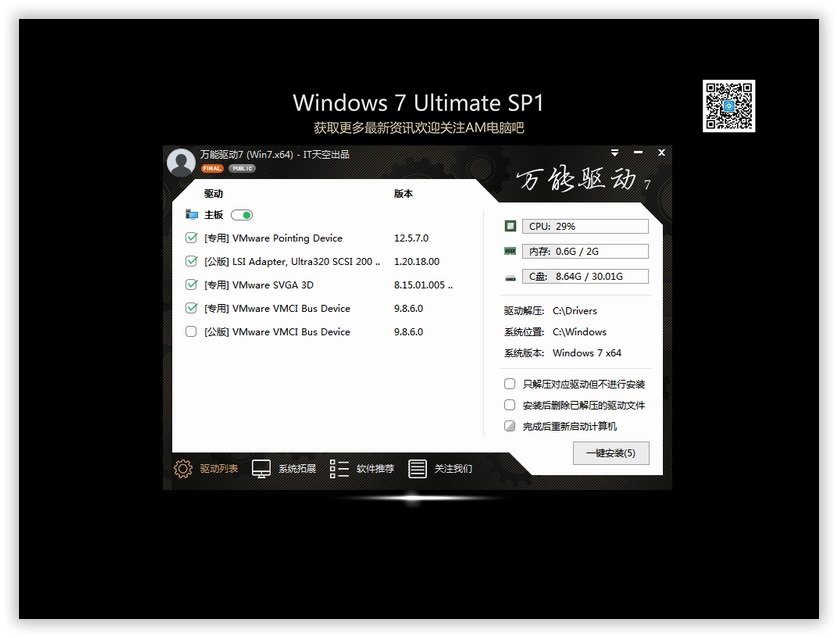This screenshot has height=638, width=838.
Task: Click the 驱动 column header
Action: 213,193
